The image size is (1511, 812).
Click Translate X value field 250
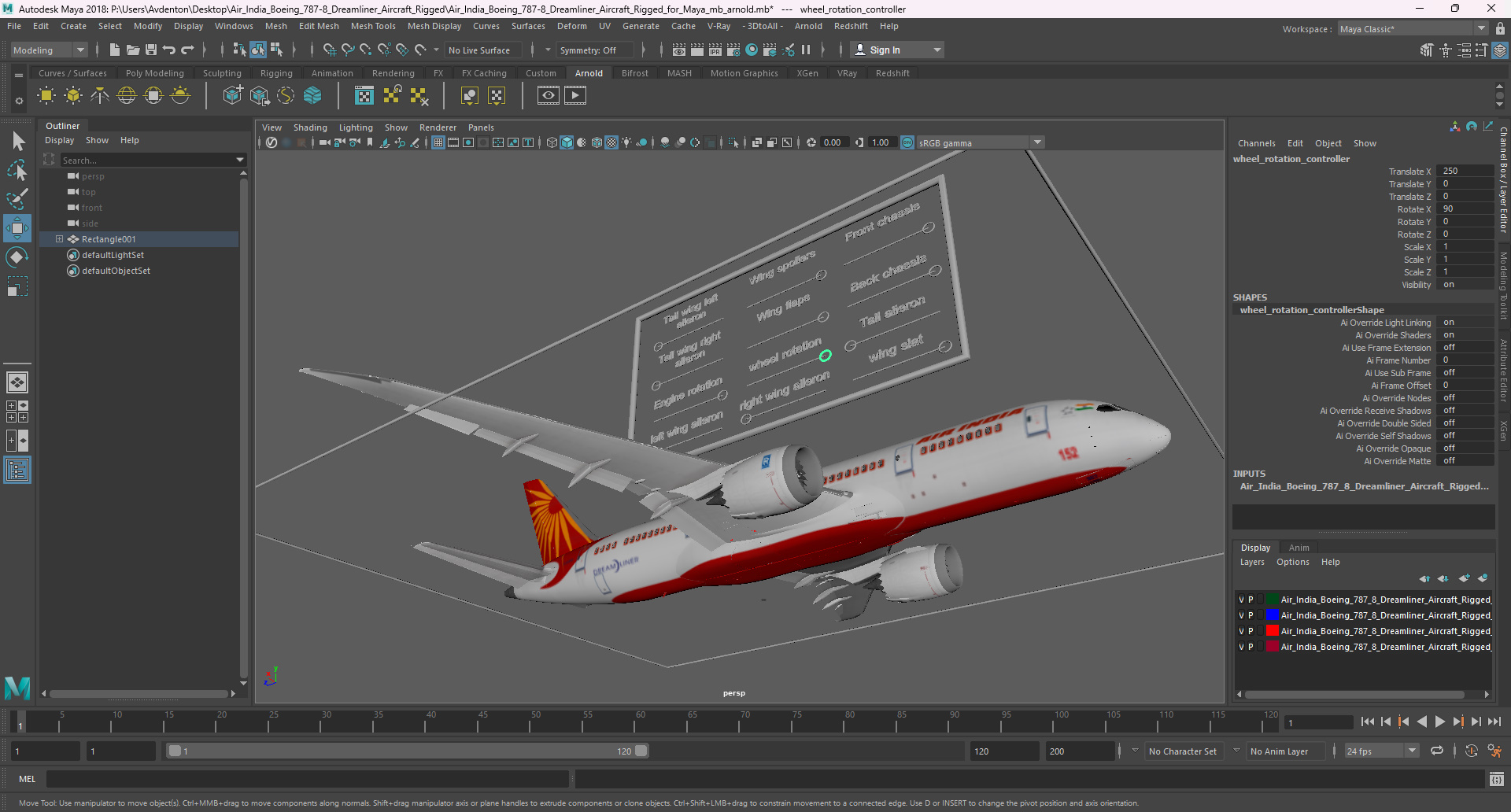point(1465,171)
